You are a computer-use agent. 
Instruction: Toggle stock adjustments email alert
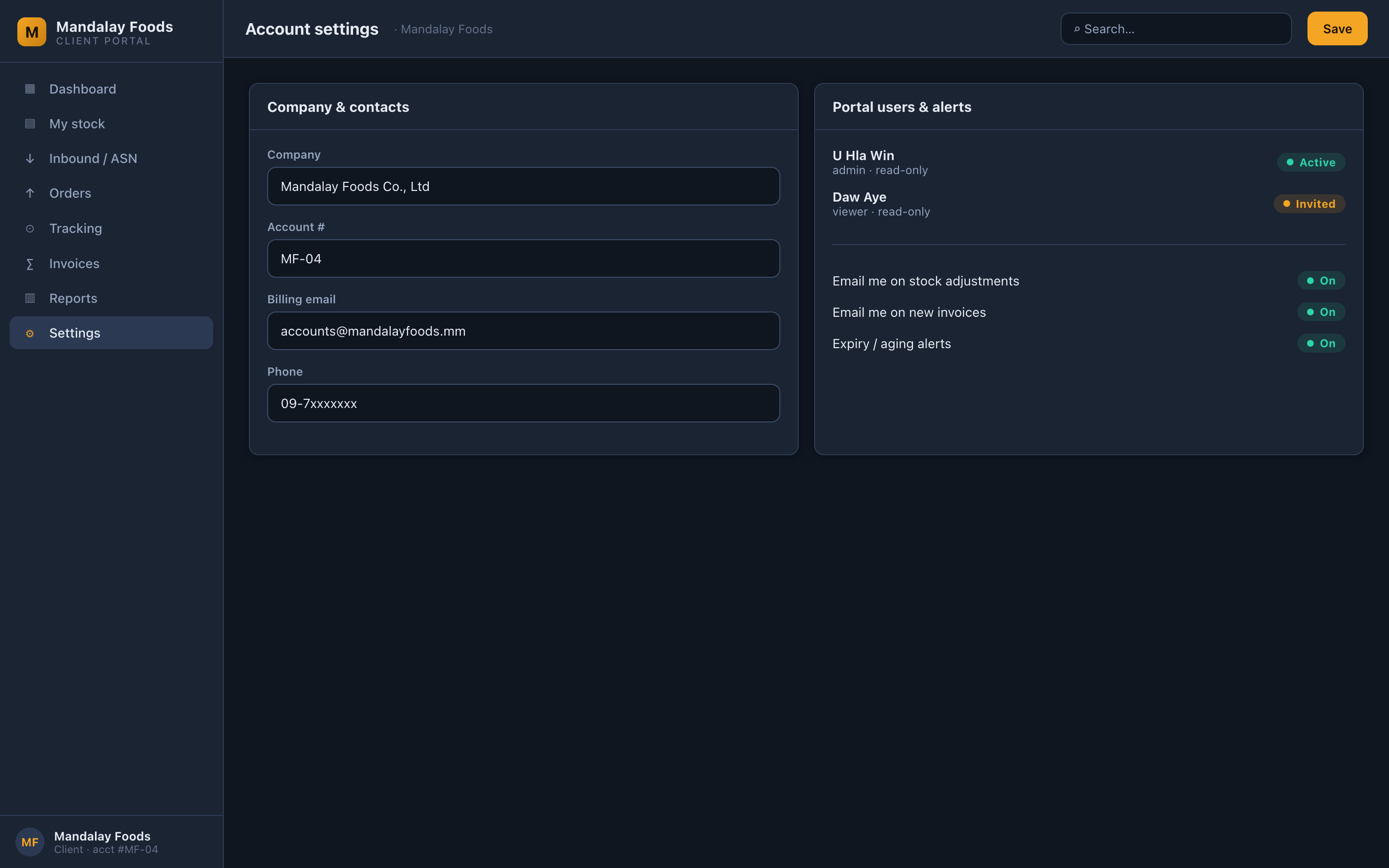click(1321, 281)
